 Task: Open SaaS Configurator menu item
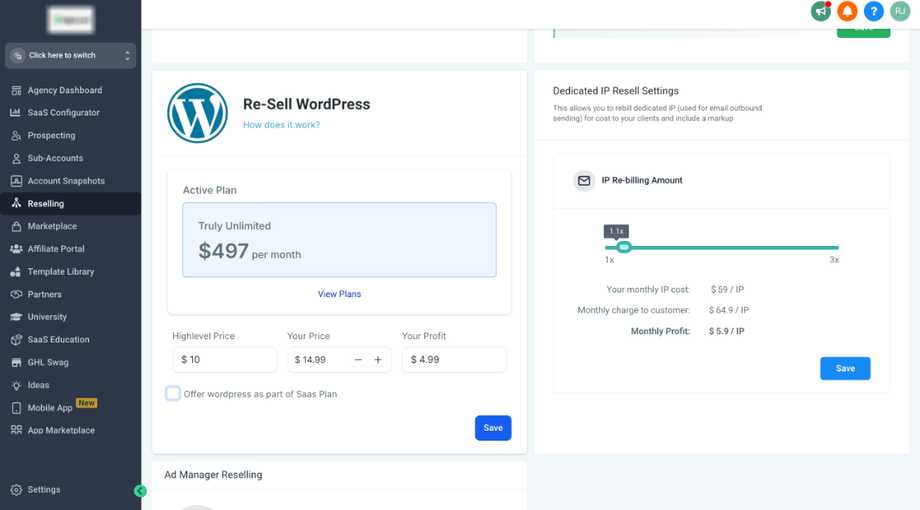coord(63,113)
